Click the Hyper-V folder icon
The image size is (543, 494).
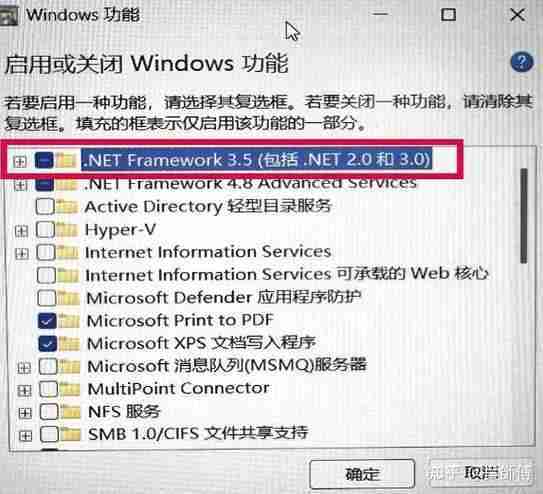66,230
